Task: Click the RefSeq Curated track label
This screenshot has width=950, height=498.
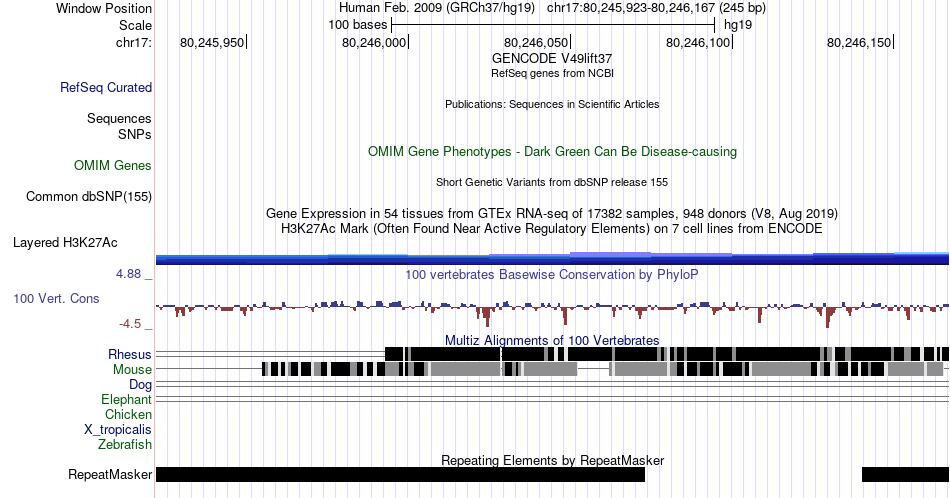Action: click(x=106, y=87)
